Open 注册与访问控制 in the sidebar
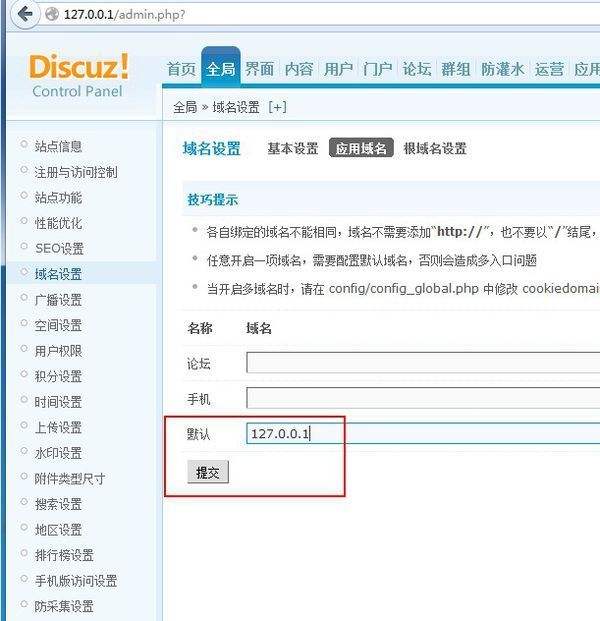 pos(76,172)
